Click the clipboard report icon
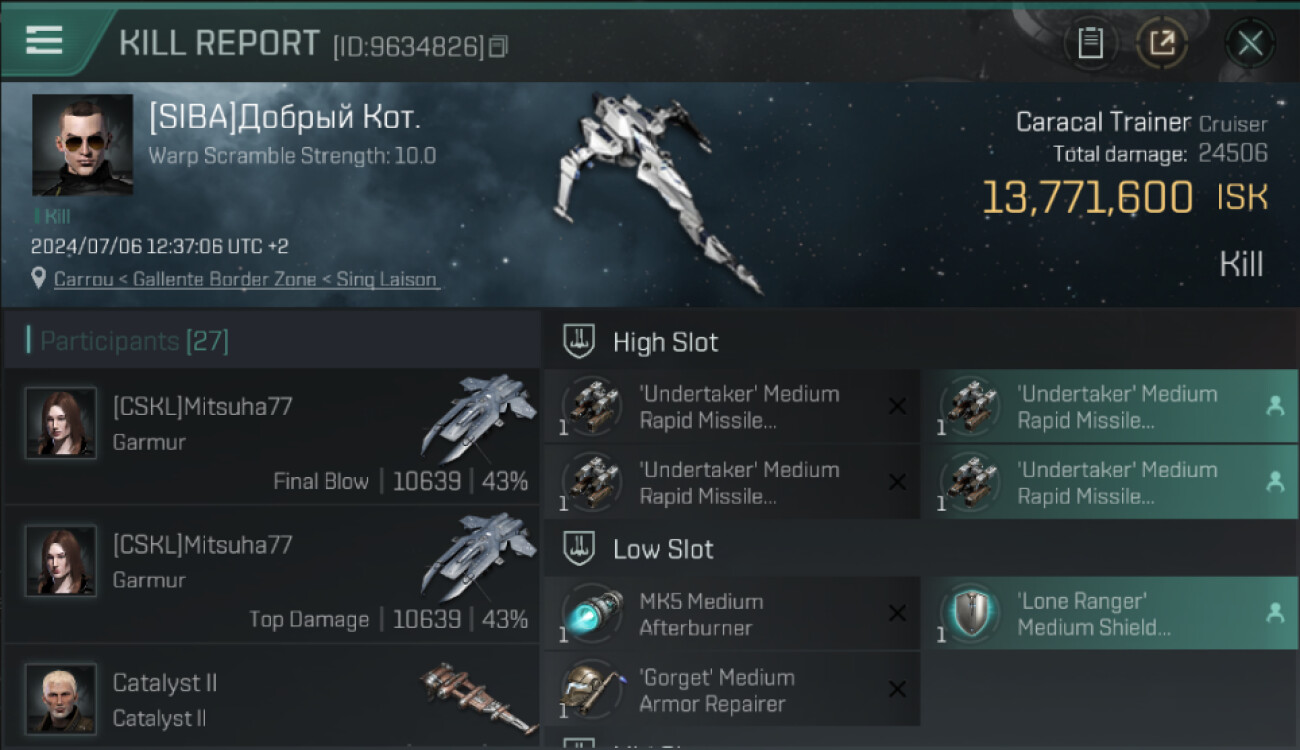 click(1090, 43)
